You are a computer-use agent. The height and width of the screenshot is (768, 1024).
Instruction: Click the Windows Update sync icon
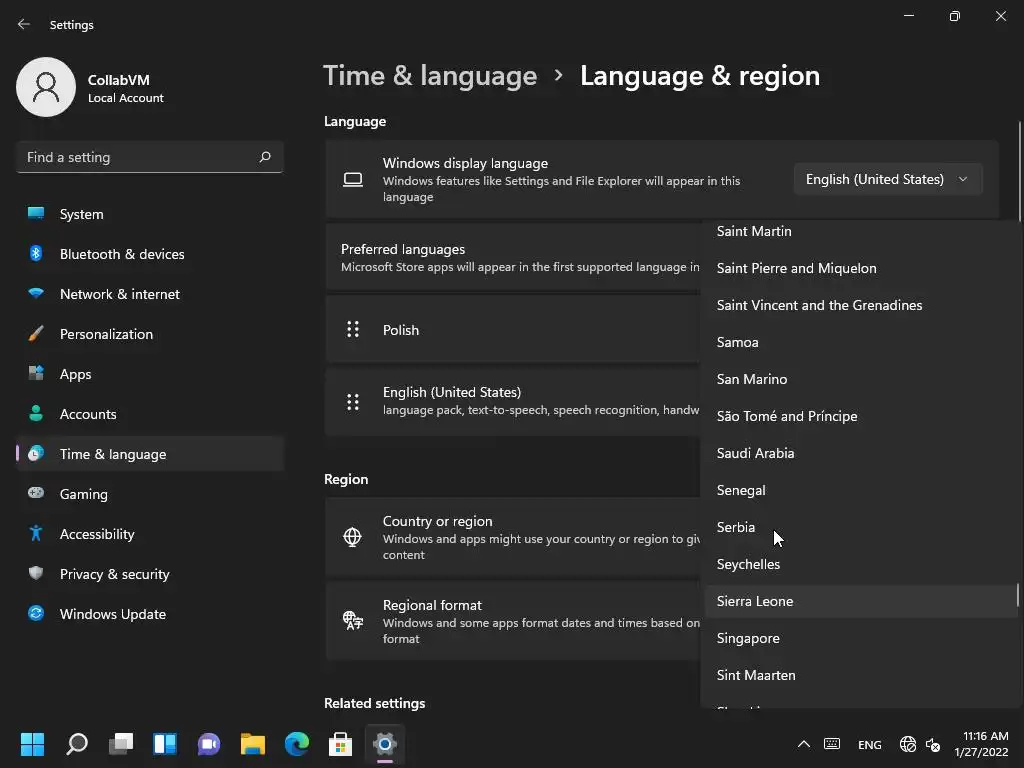coord(36,613)
